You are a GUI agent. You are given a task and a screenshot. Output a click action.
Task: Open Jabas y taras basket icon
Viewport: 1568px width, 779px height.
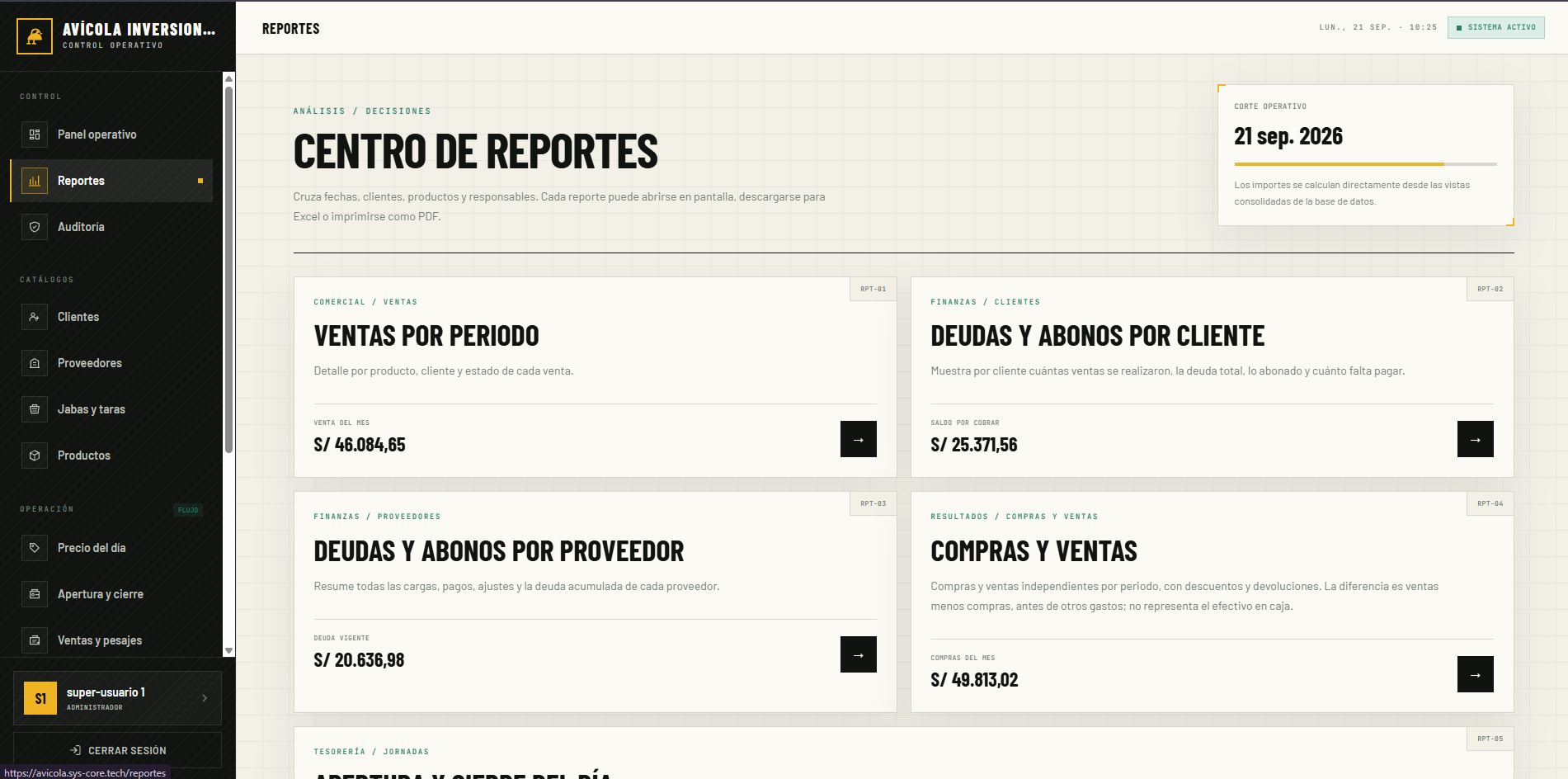[35, 409]
